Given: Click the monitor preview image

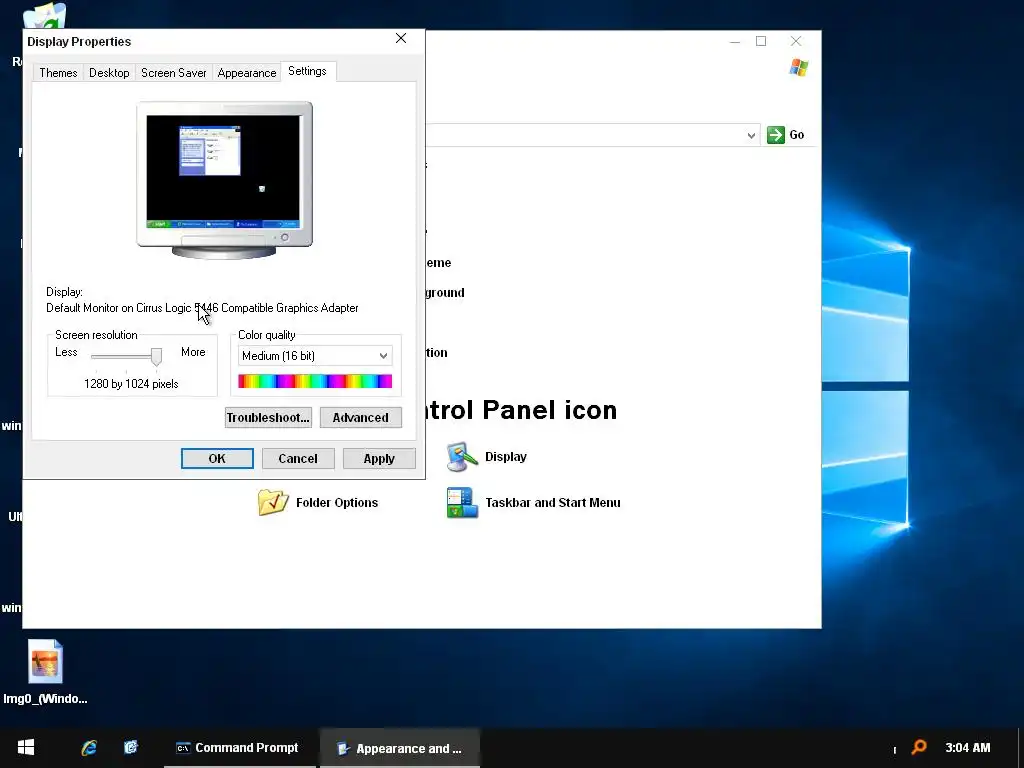Looking at the screenshot, I should click(224, 180).
